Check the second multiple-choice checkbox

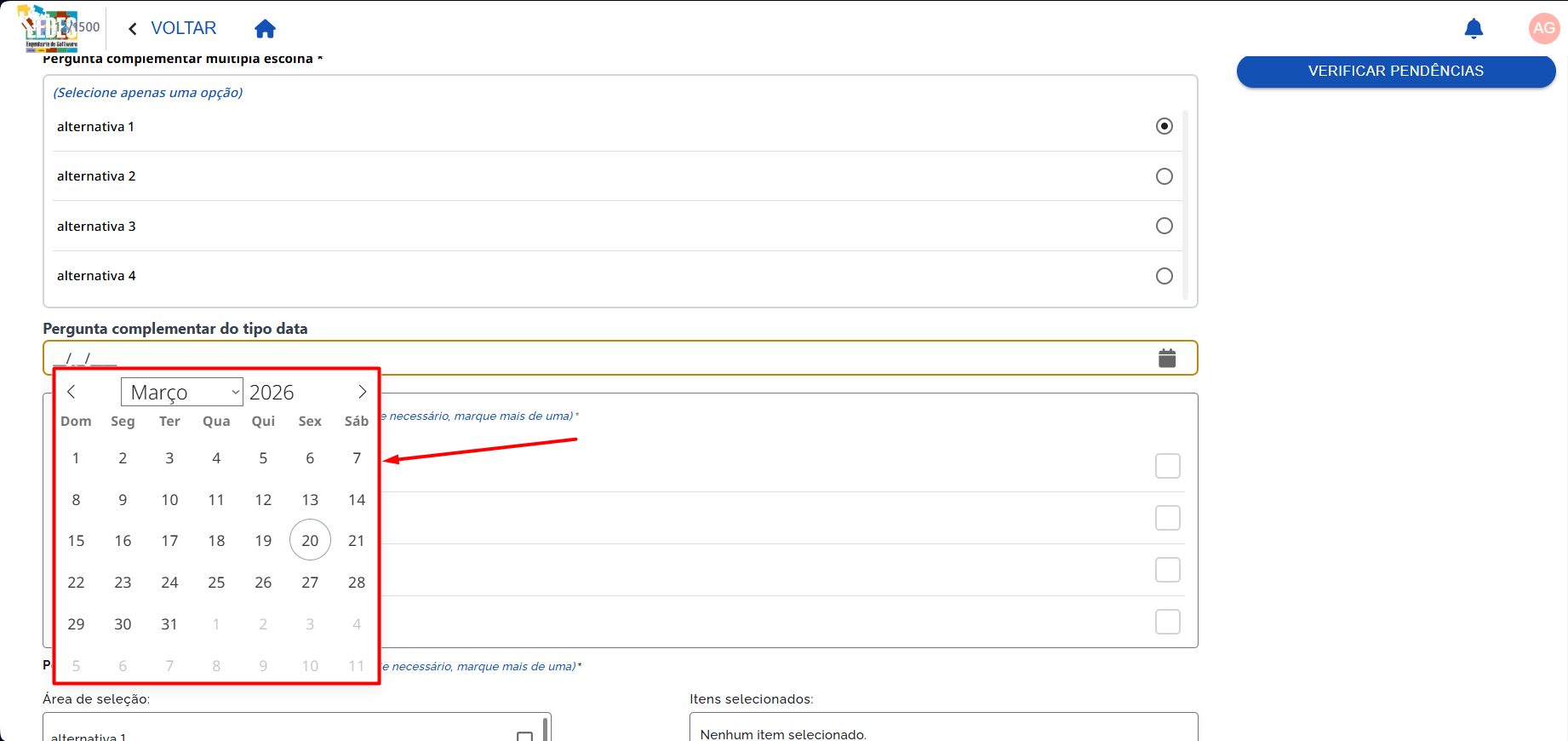coord(1168,518)
